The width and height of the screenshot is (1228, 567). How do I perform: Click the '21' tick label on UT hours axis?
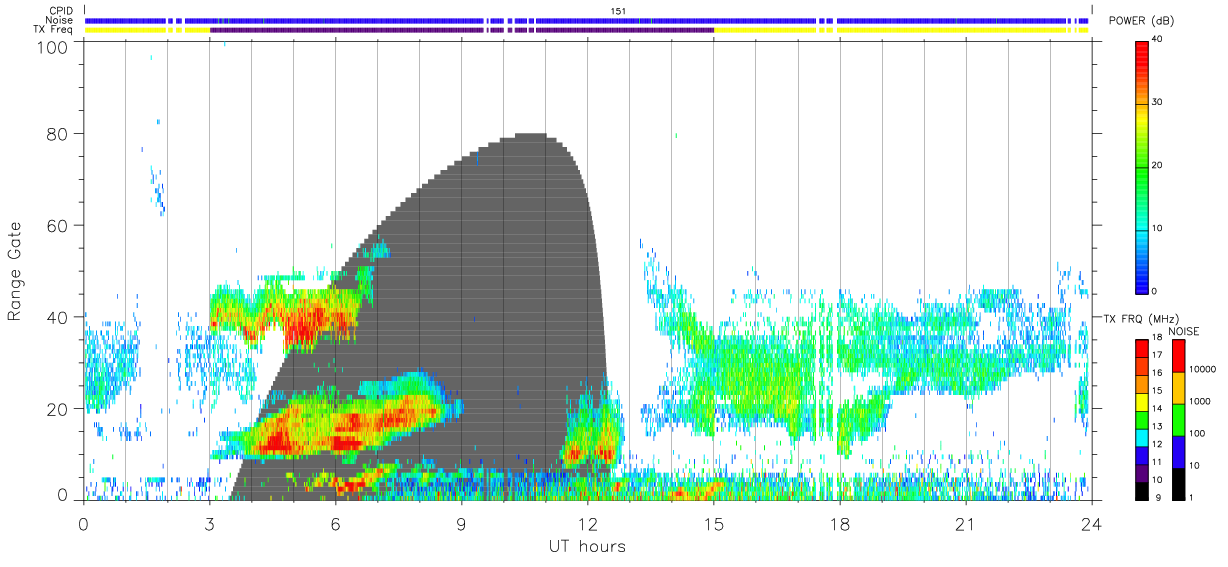965,525
